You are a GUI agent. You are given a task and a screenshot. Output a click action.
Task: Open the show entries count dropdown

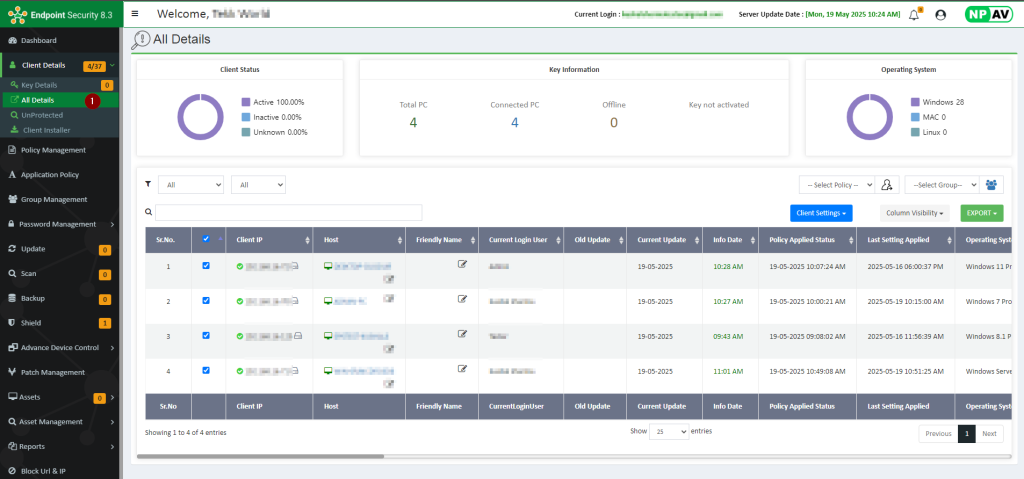tap(669, 431)
